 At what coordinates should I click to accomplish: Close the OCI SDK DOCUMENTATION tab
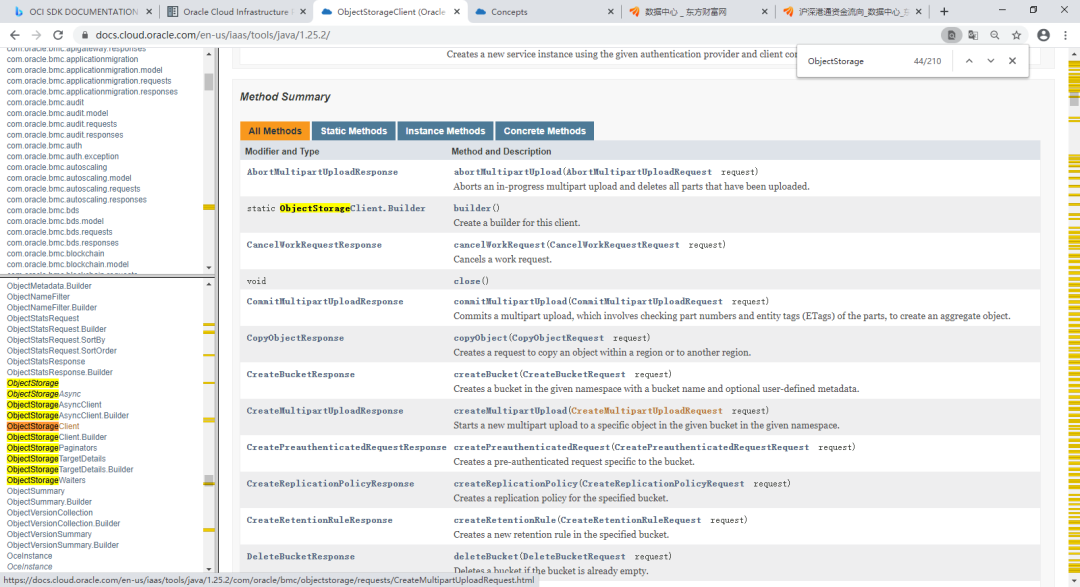[x=149, y=12]
